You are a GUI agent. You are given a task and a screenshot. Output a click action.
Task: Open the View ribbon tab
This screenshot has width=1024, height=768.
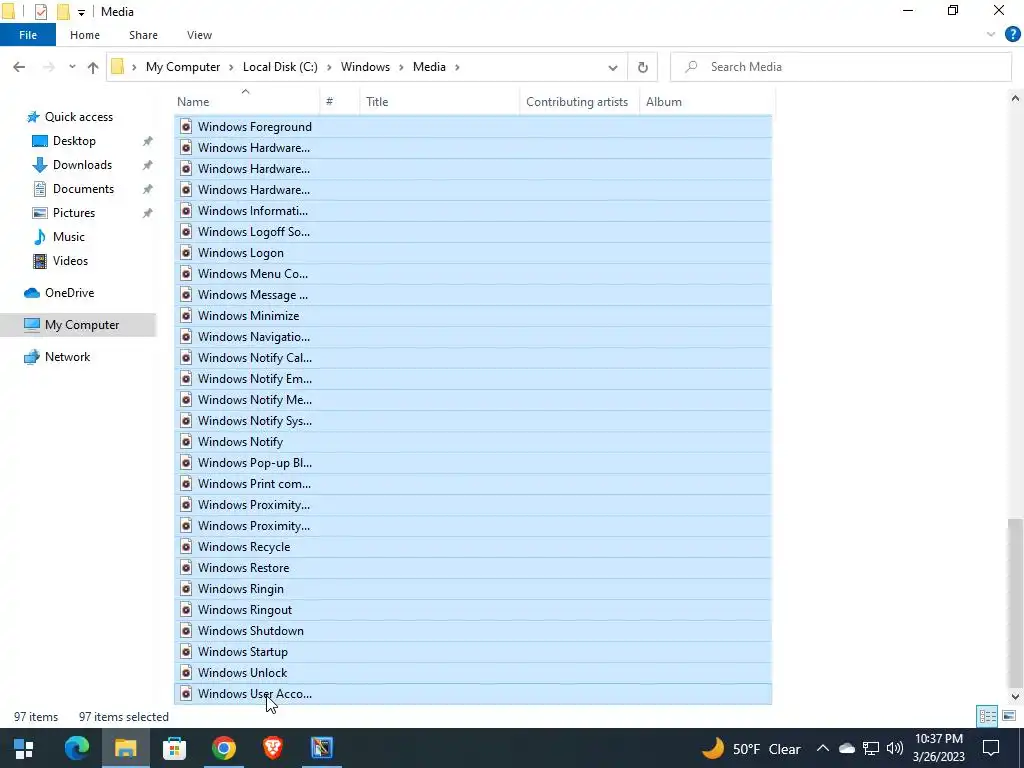coord(199,35)
